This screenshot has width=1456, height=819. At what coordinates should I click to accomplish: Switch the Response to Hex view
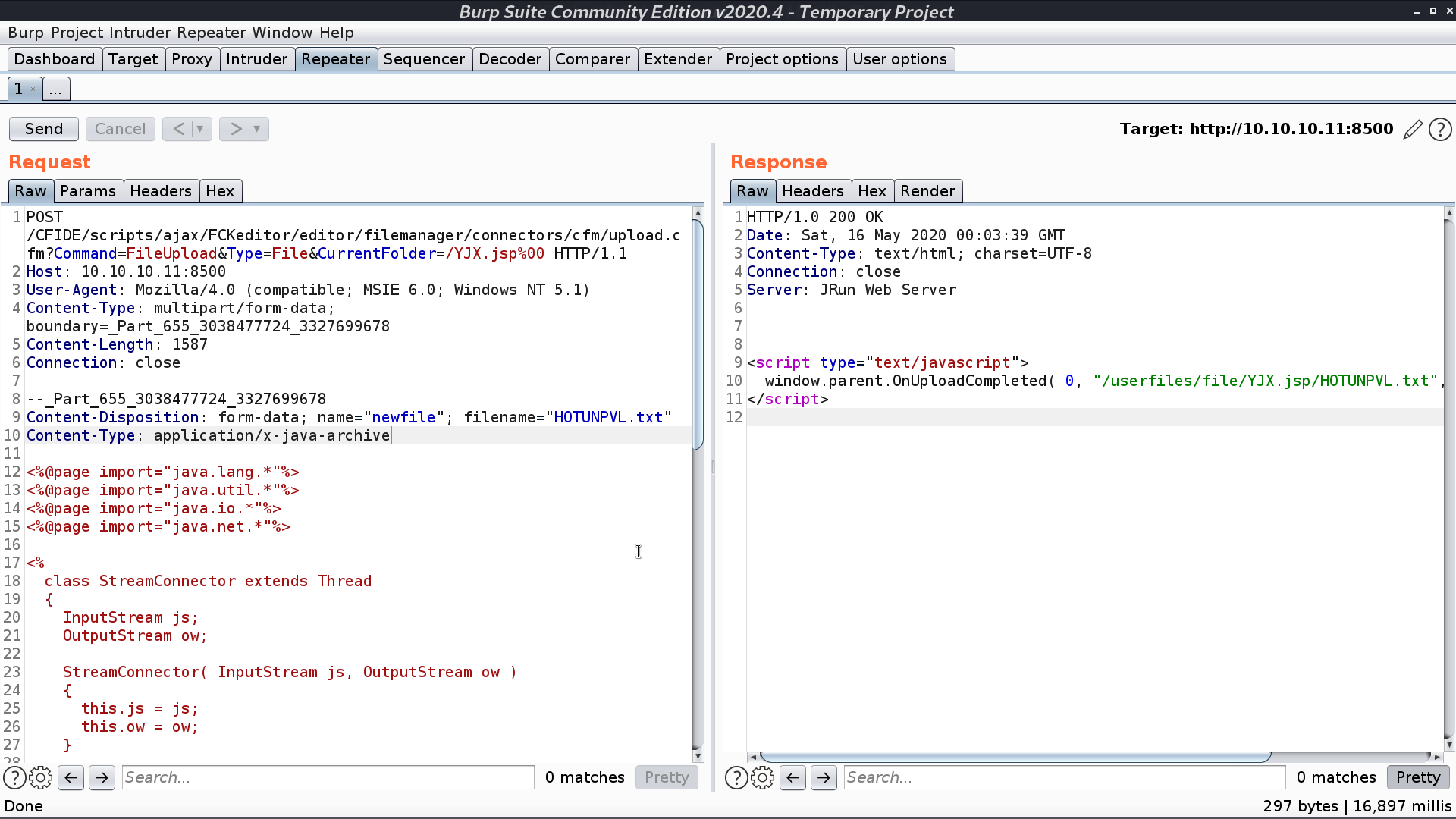(873, 191)
